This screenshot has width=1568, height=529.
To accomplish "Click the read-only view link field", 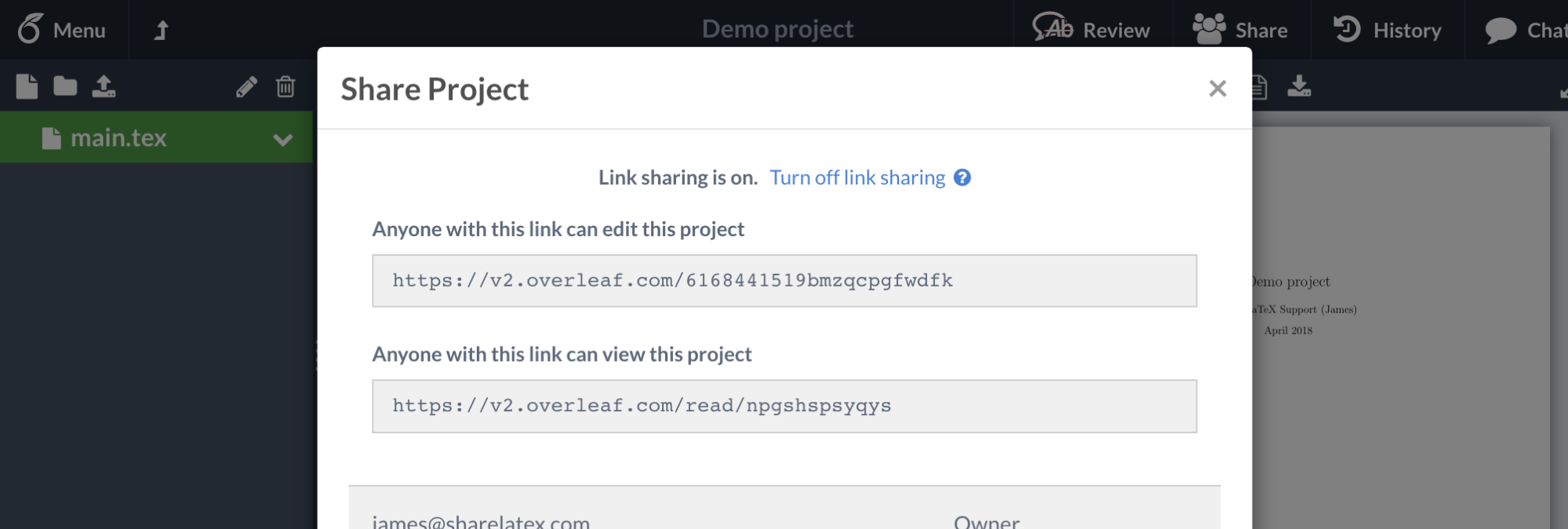I will tap(784, 407).
